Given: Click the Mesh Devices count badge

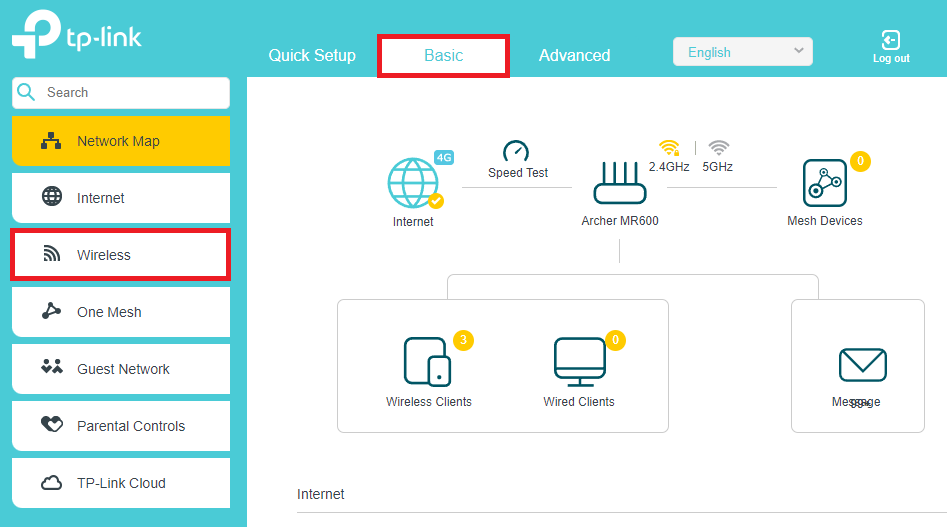Looking at the screenshot, I should [x=861, y=161].
